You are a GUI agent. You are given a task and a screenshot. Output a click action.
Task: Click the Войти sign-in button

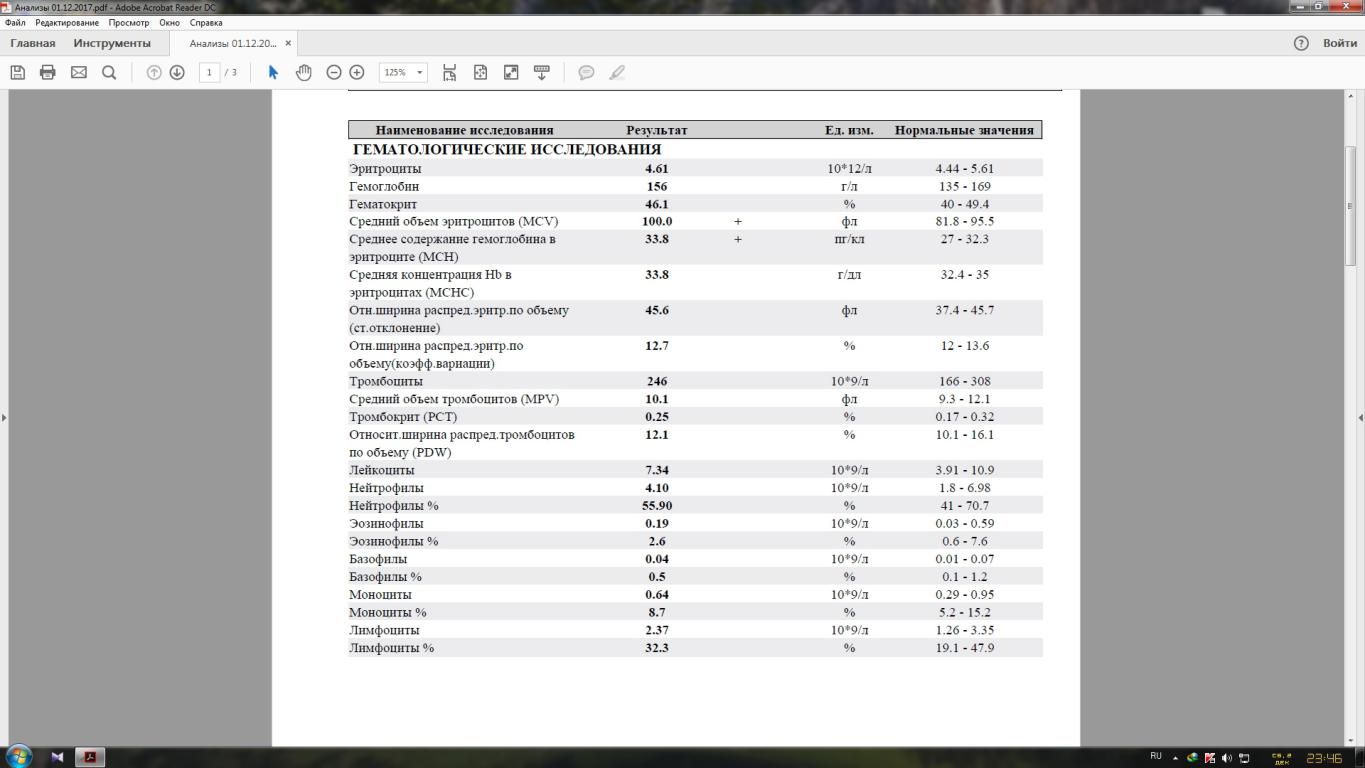click(x=1339, y=43)
